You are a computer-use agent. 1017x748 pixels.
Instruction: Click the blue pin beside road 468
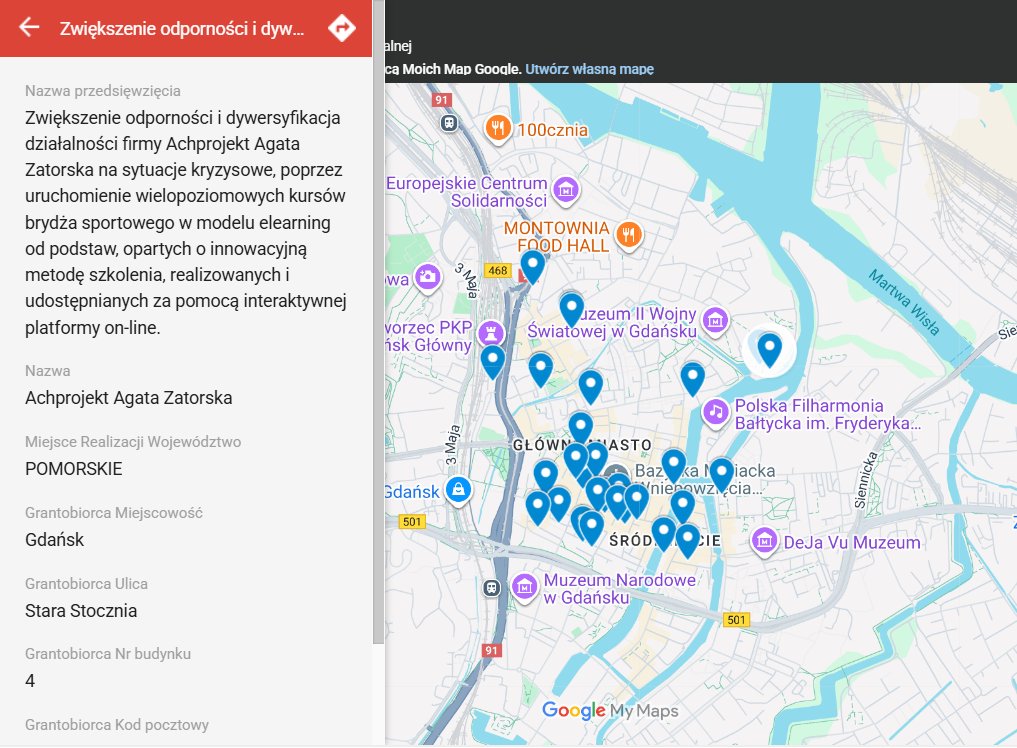click(532, 267)
